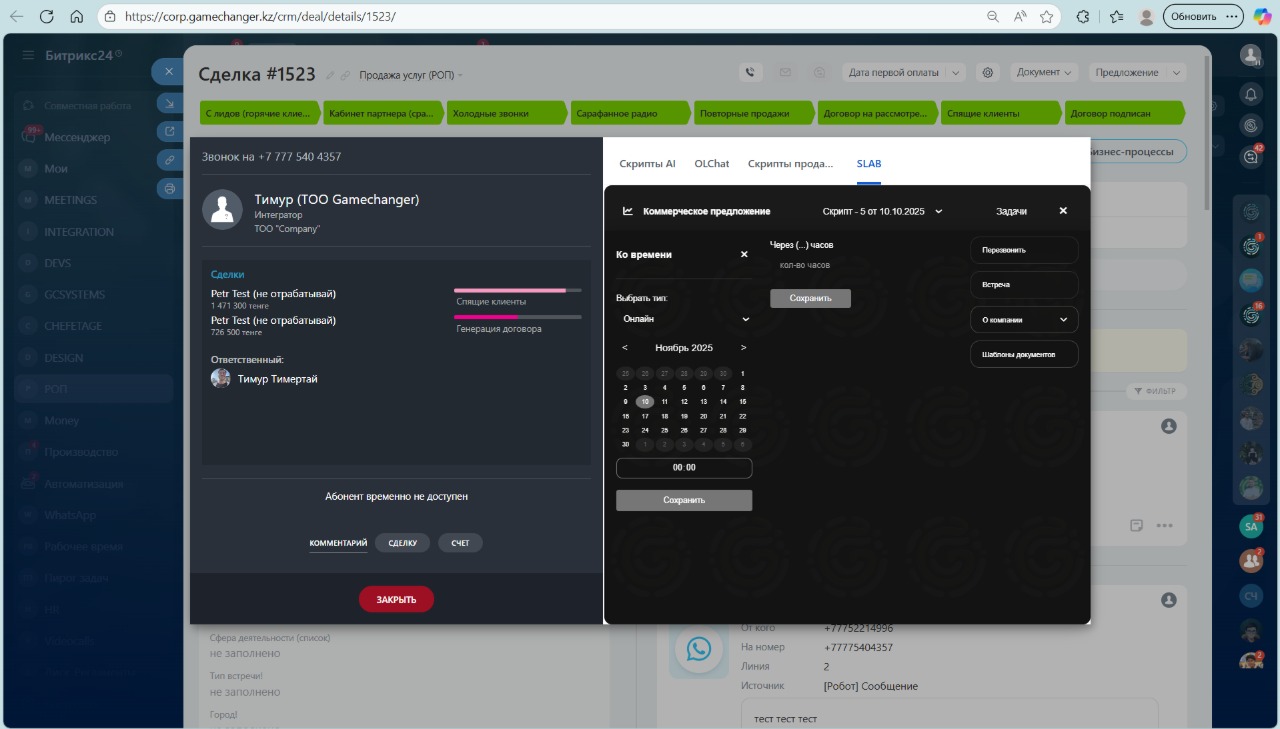This screenshot has height=729, width=1280.
Task: Click the print icon on left slider panel
Action: point(170,188)
